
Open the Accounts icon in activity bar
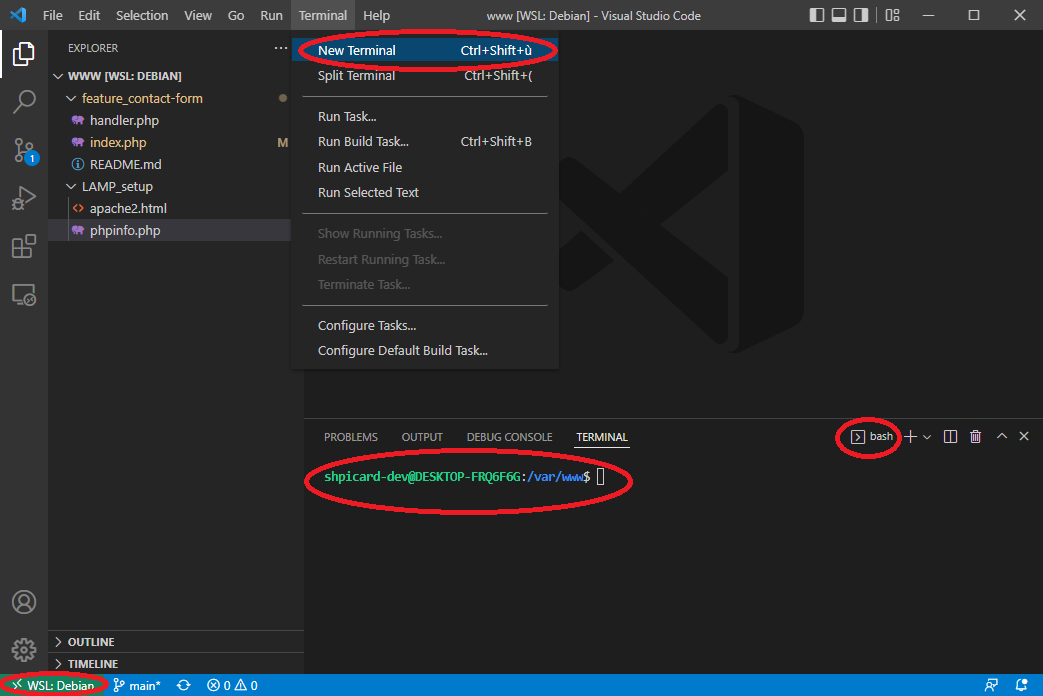coord(24,602)
